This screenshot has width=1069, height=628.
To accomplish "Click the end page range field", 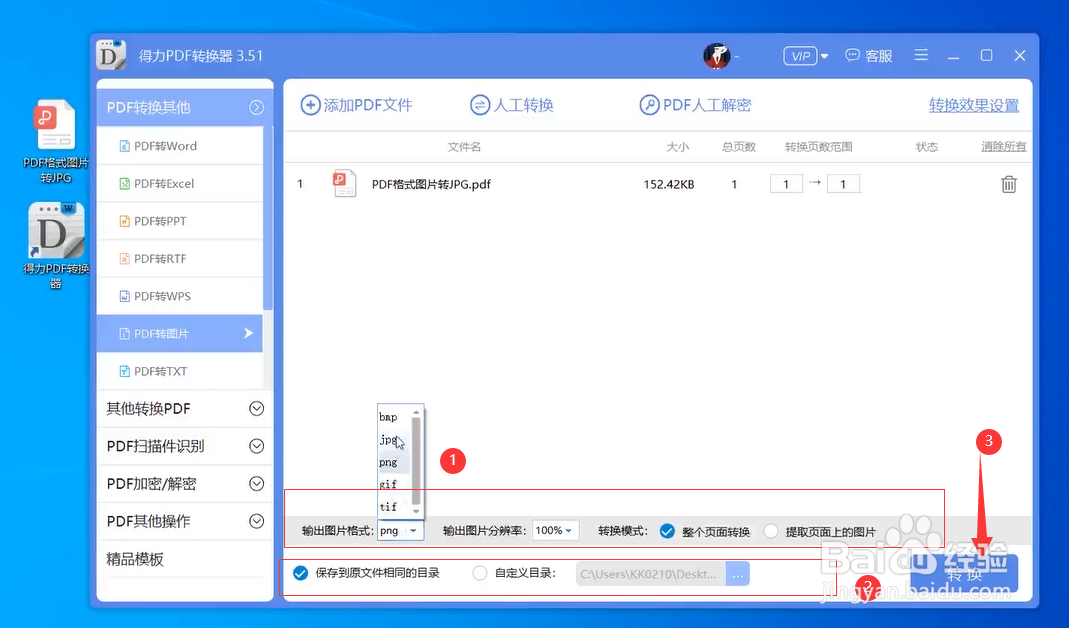I will tap(843, 184).
